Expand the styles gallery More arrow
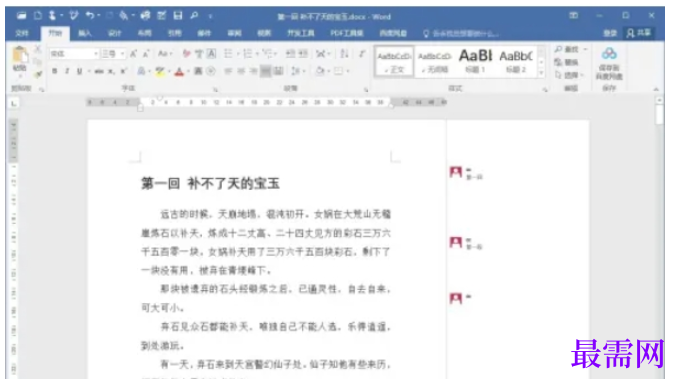683x385 pixels. point(541,74)
